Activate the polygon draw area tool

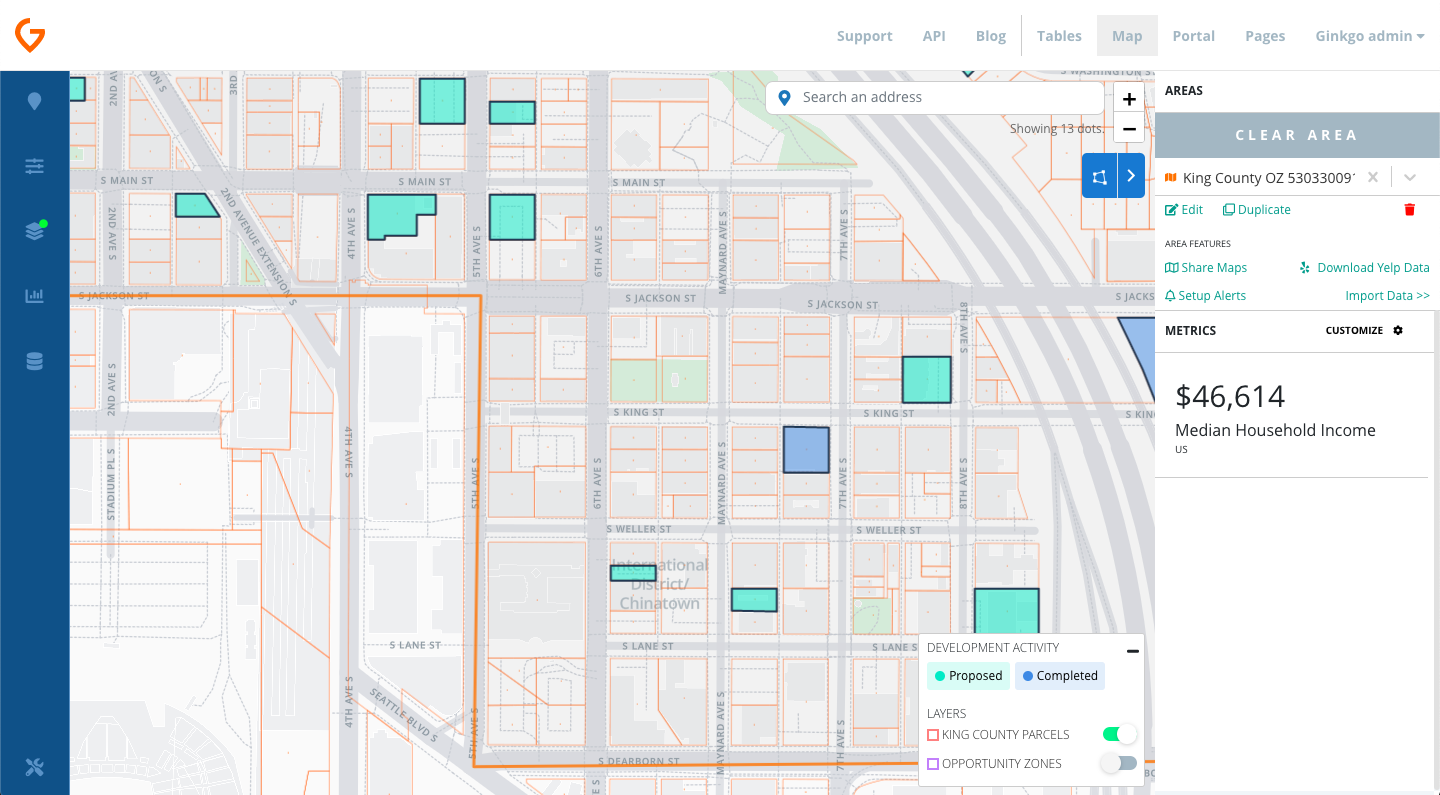[x=1099, y=176]
